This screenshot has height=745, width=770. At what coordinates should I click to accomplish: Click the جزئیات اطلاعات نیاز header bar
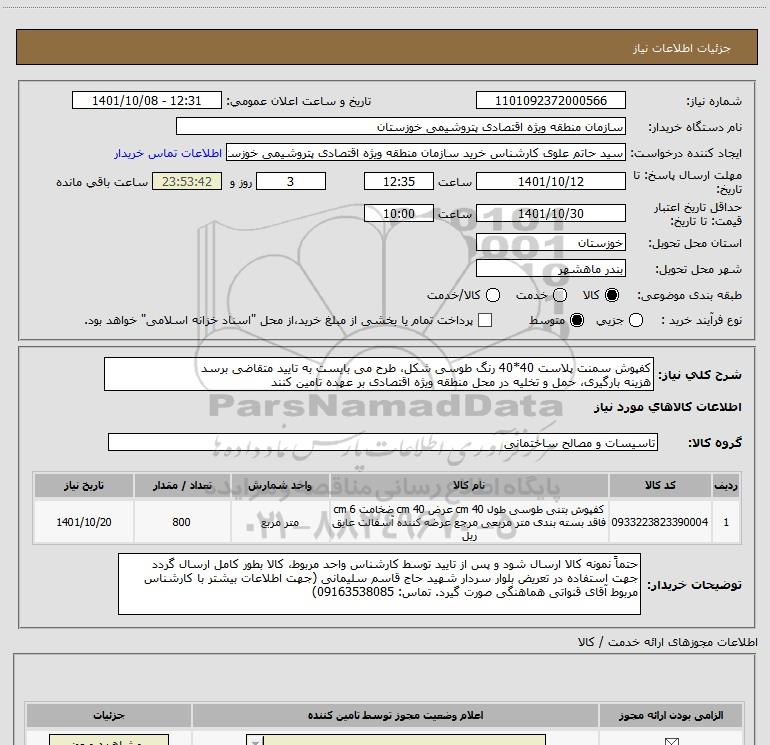click(386, 48)
